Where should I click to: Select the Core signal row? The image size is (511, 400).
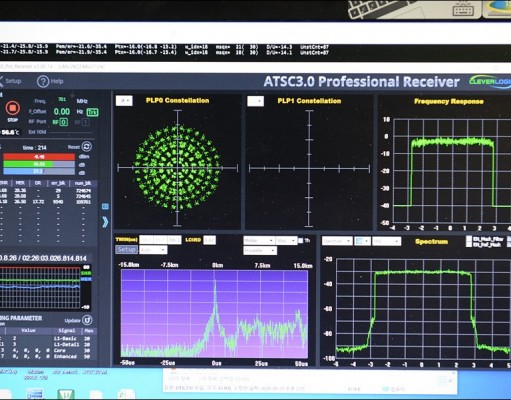click(x=48, y=350)
